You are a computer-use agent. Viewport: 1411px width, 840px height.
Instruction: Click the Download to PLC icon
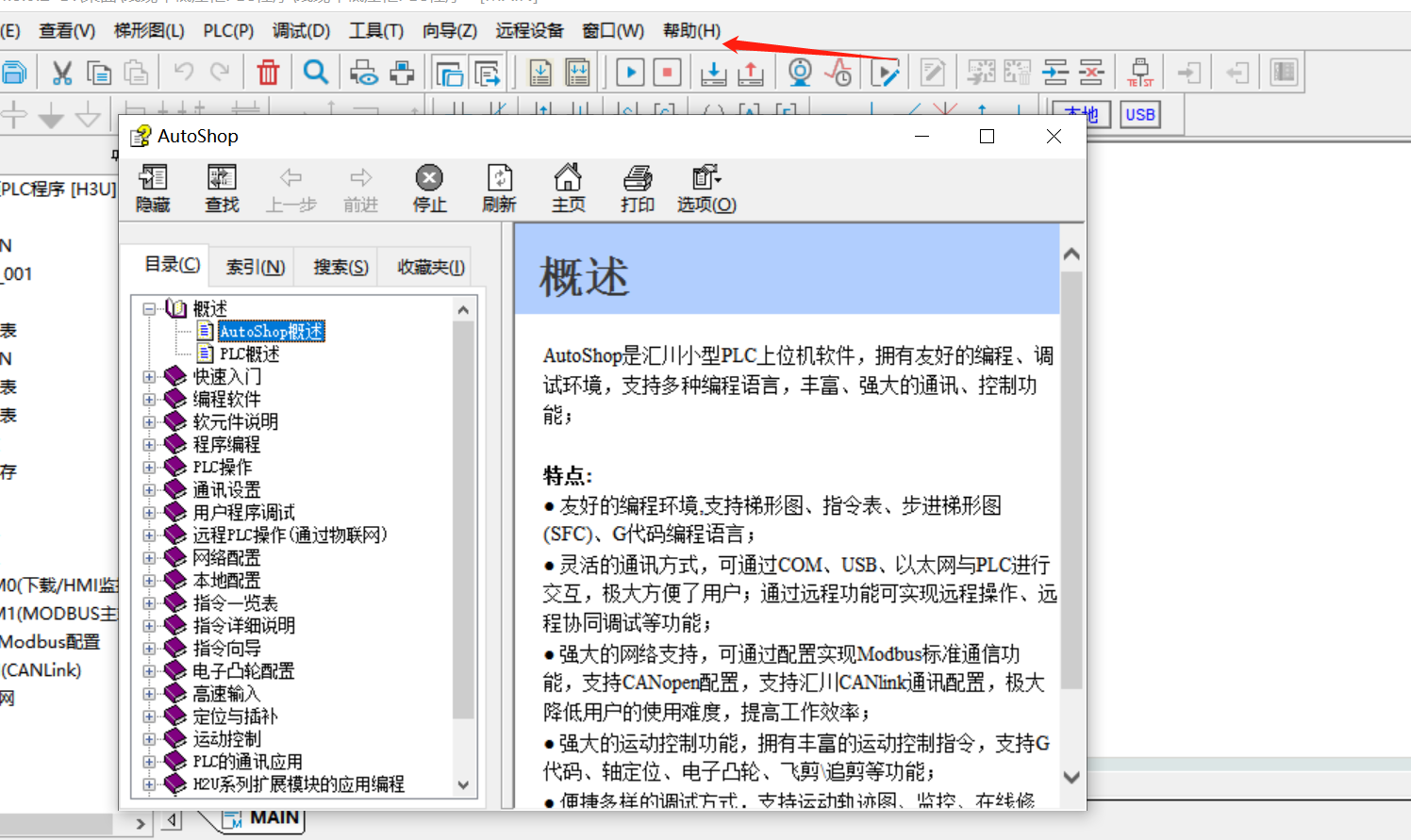pyautogui.click(x=714, y=73)
